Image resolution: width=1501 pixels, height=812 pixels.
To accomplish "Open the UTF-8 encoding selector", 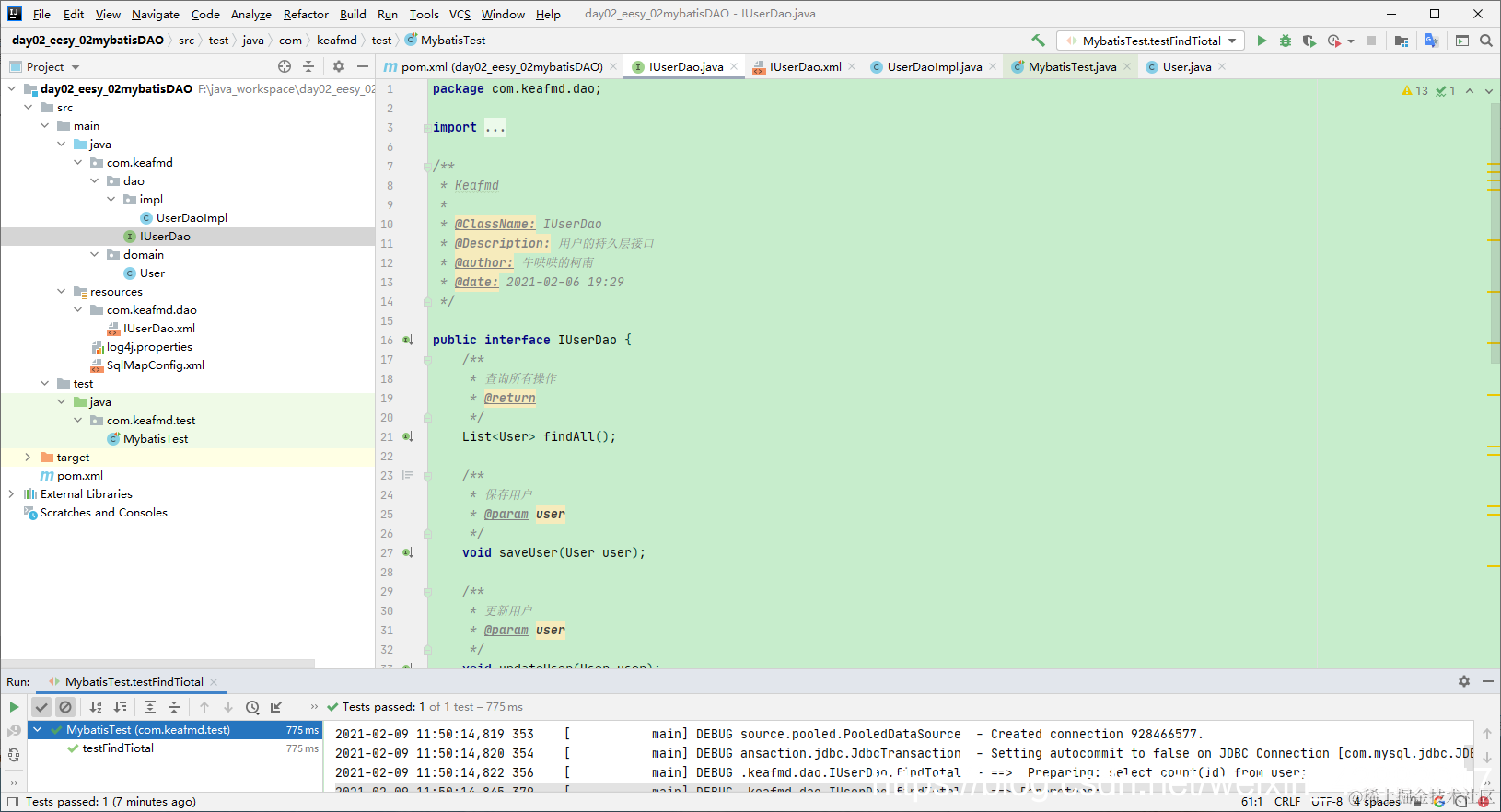I will pos(1327,802).
